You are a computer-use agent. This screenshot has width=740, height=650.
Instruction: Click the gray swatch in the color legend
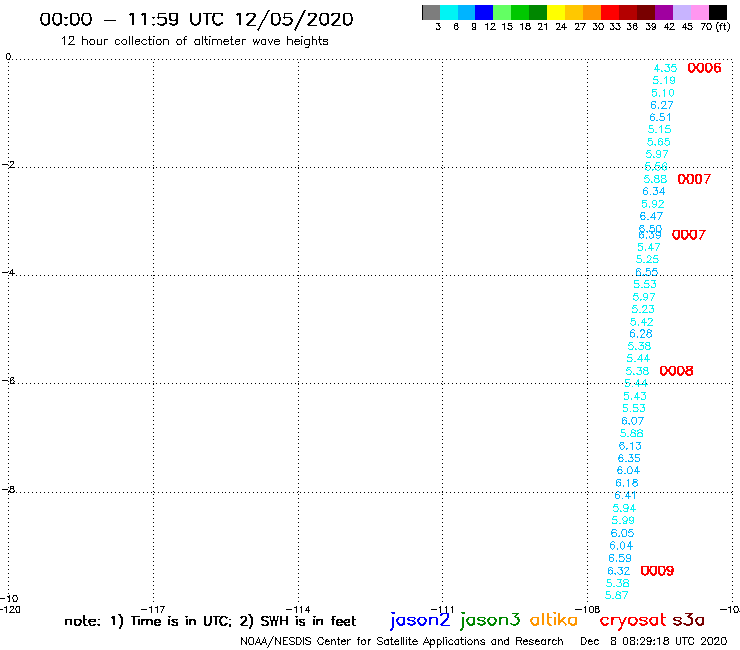(431, 13)
